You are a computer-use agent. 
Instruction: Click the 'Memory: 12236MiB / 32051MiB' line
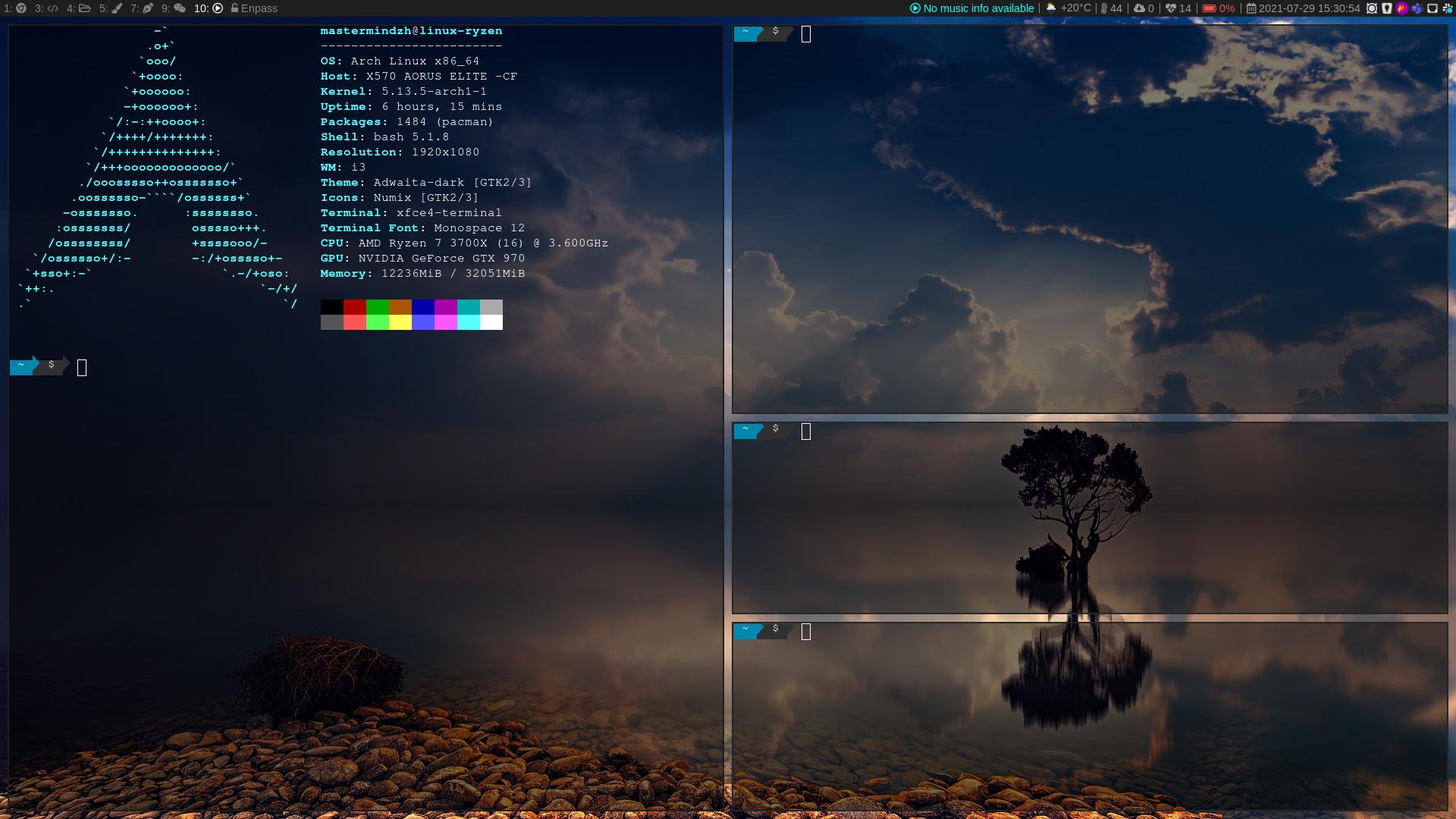(x=422, y=274)
